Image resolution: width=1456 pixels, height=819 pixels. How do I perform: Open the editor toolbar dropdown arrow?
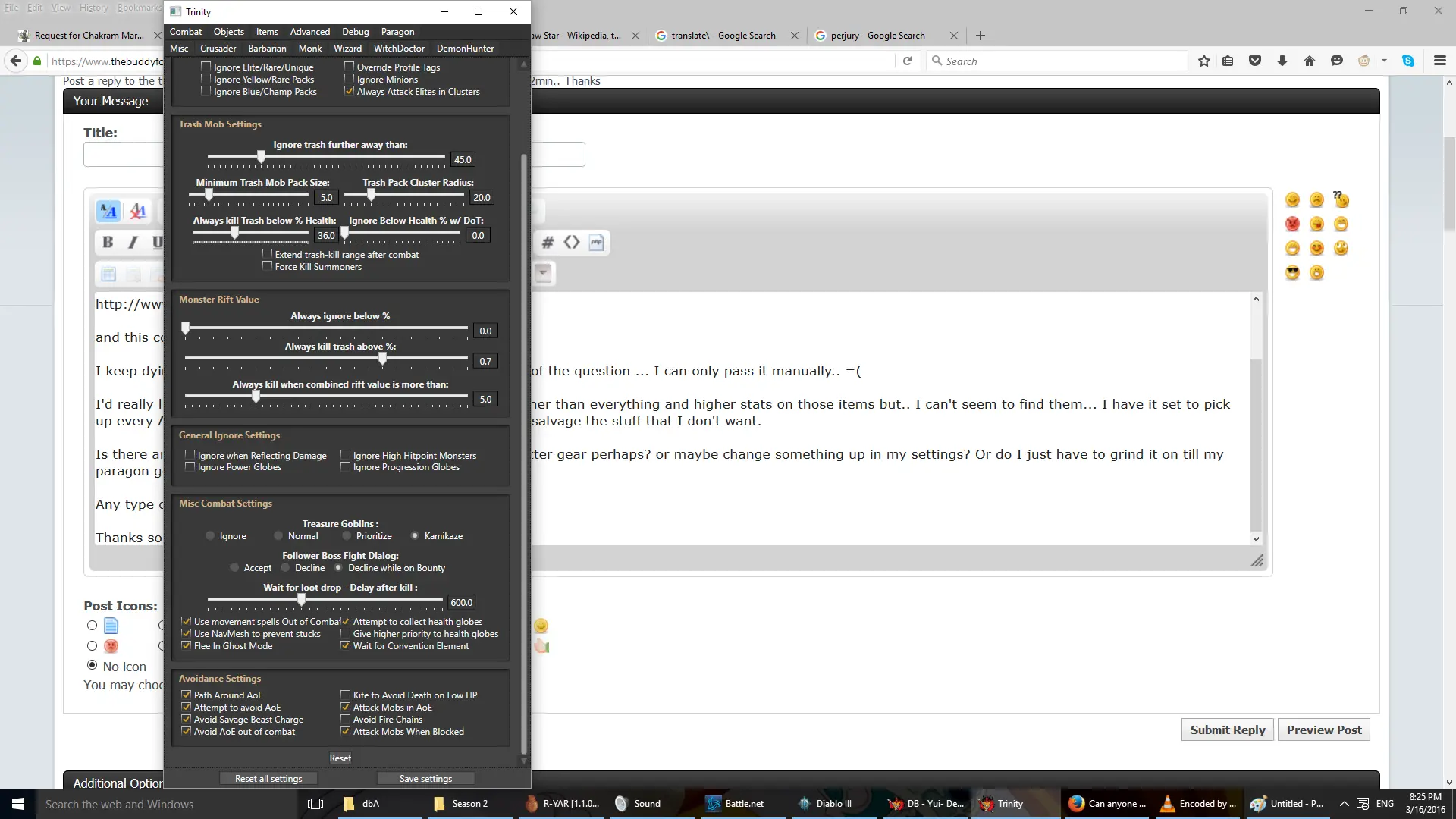[543, 273]
